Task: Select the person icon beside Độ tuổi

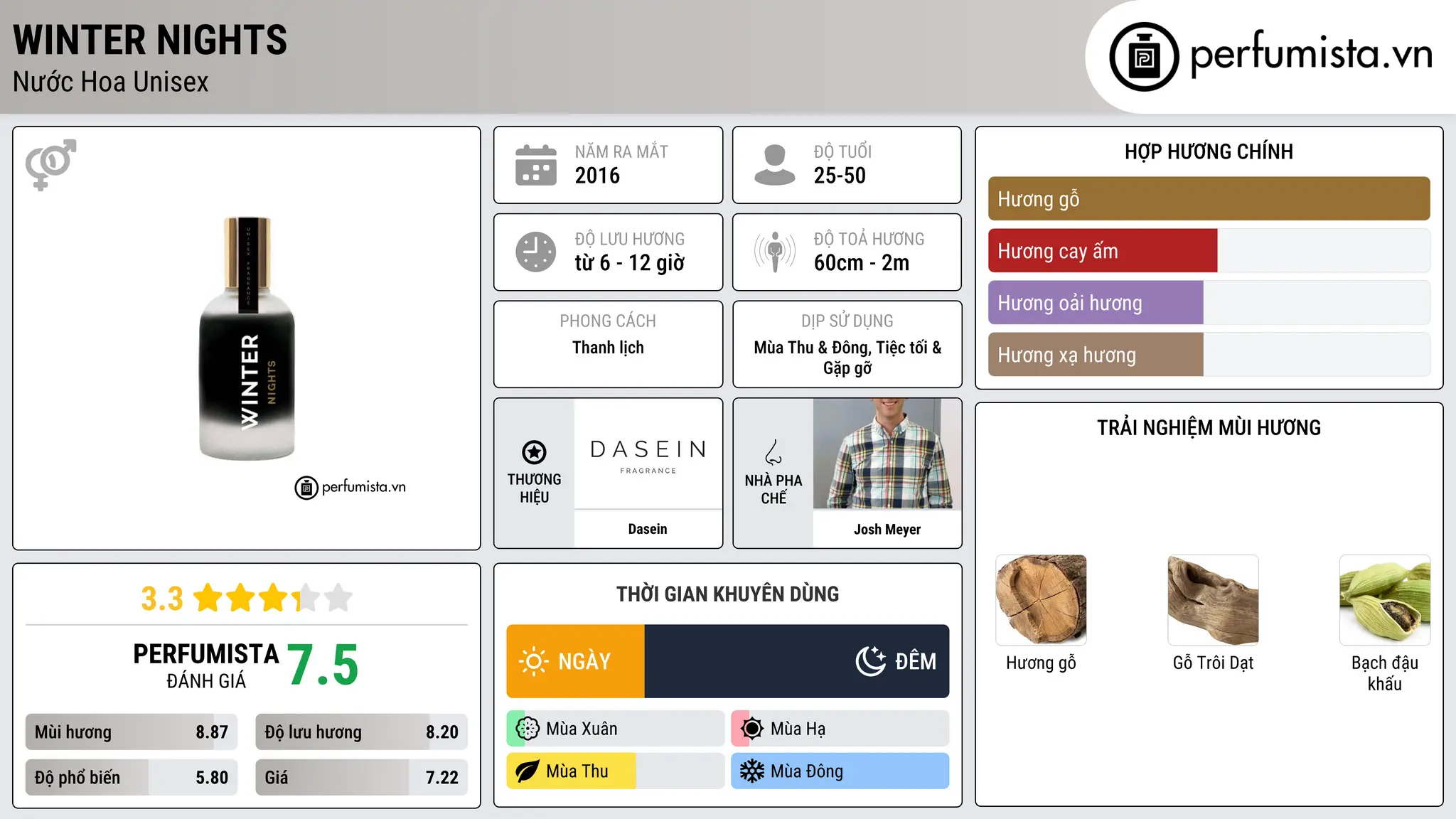Action: (774, 165)
